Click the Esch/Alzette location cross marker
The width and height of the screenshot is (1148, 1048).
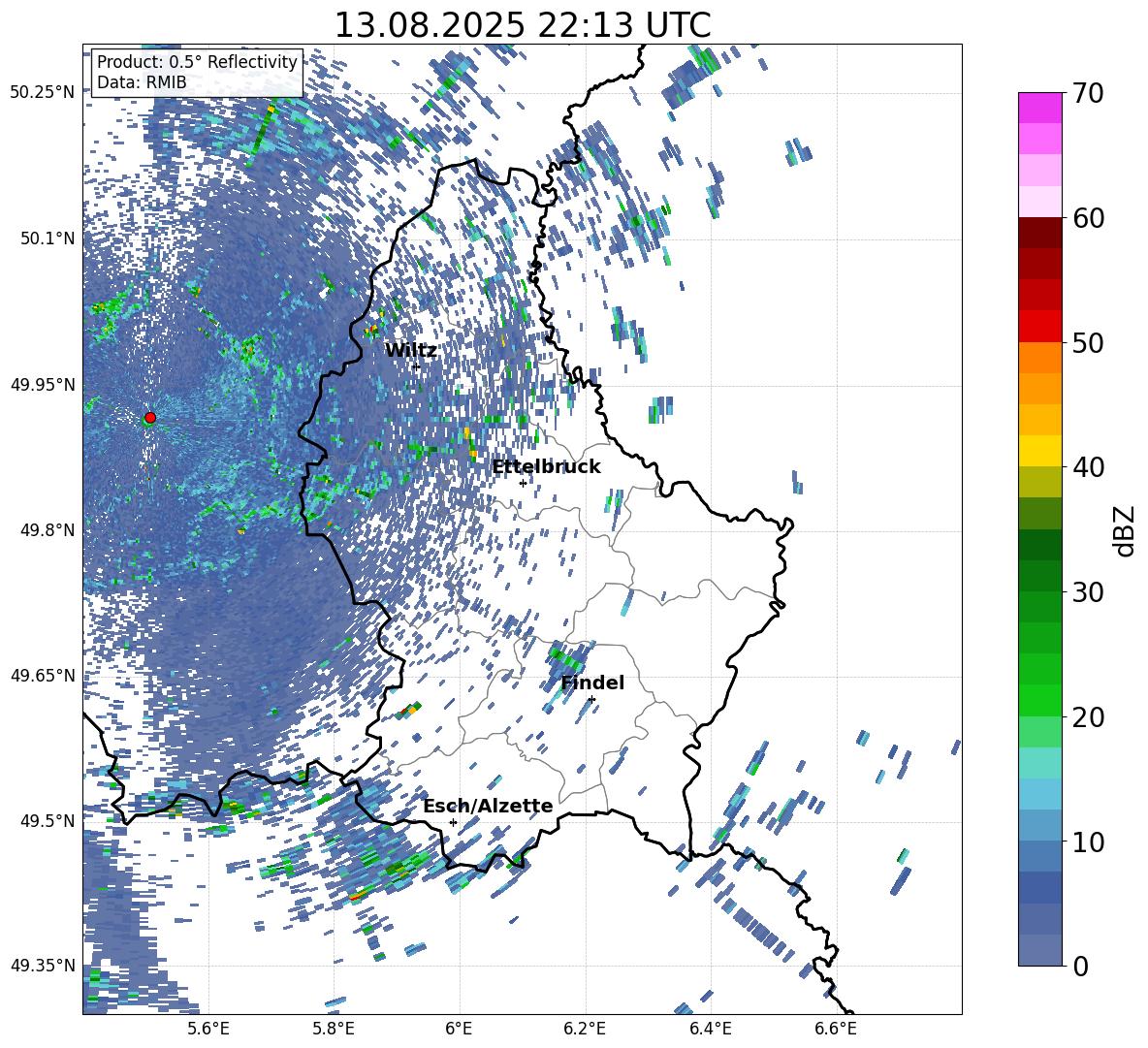[x=453, y=822]
